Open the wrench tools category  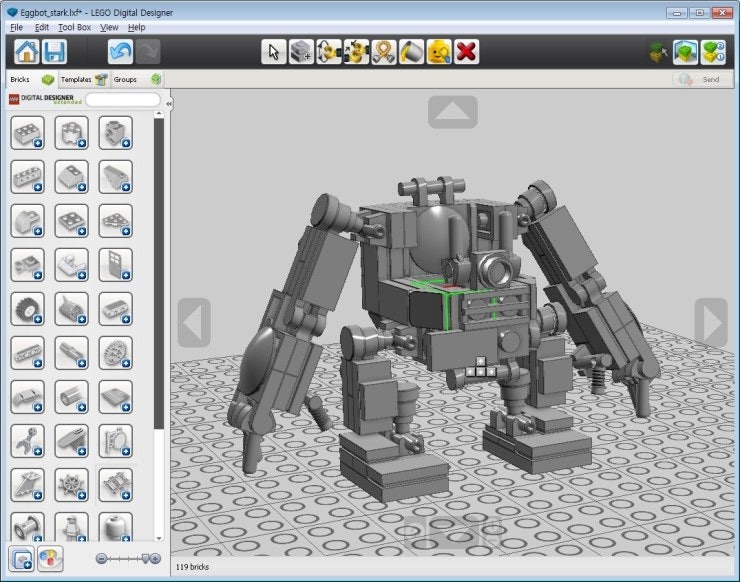[x=27, y=441]
